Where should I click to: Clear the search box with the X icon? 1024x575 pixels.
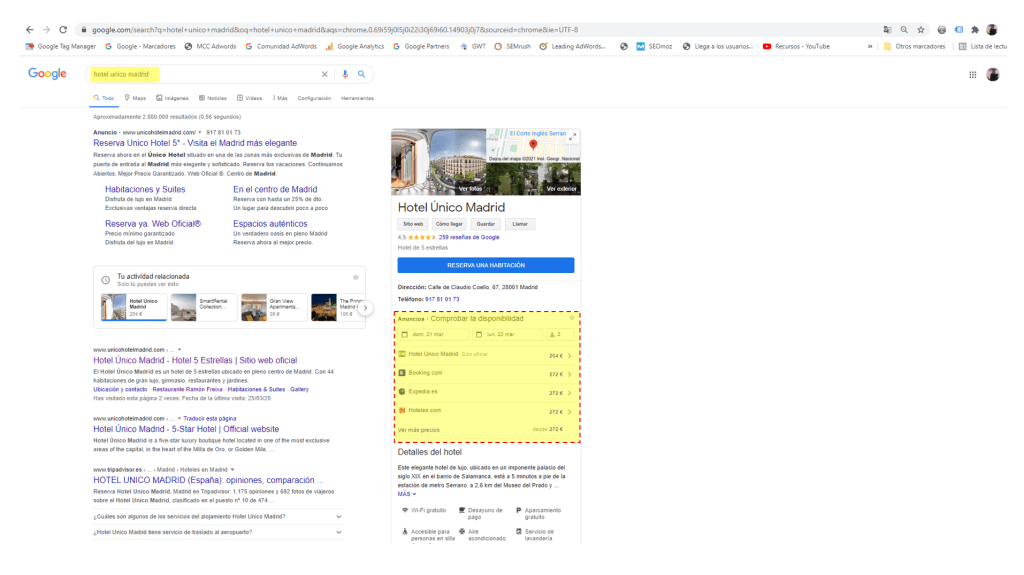point(324,74)
